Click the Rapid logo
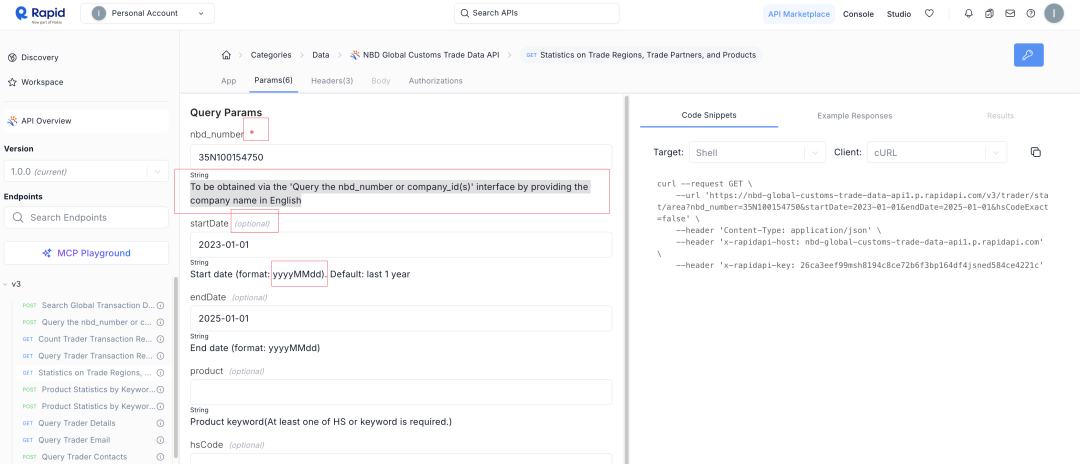Screen dimensions: 1080x464 41,13
